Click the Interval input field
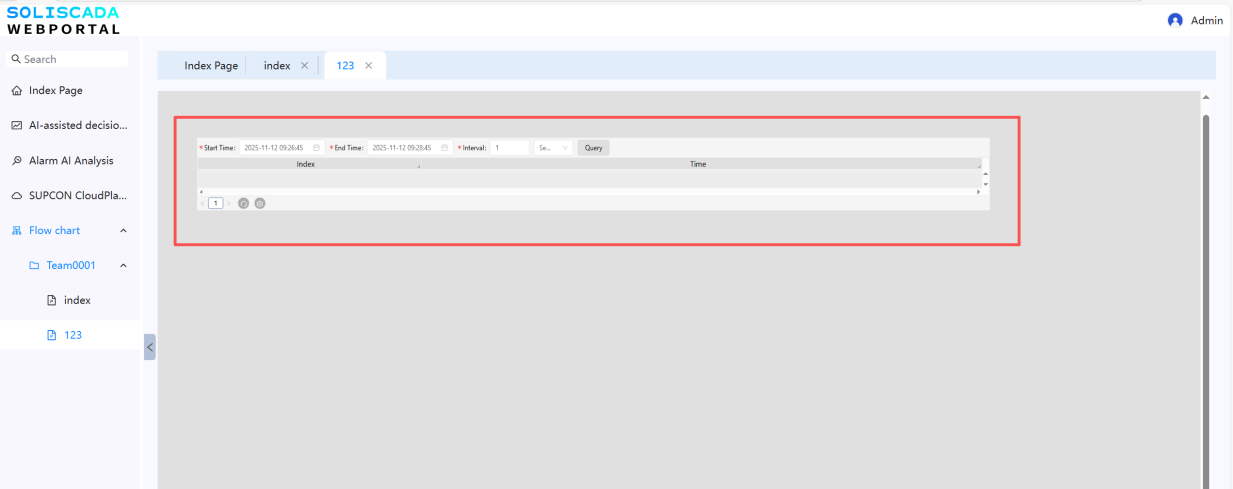The image size is (1233, 489). pos(509,148)
